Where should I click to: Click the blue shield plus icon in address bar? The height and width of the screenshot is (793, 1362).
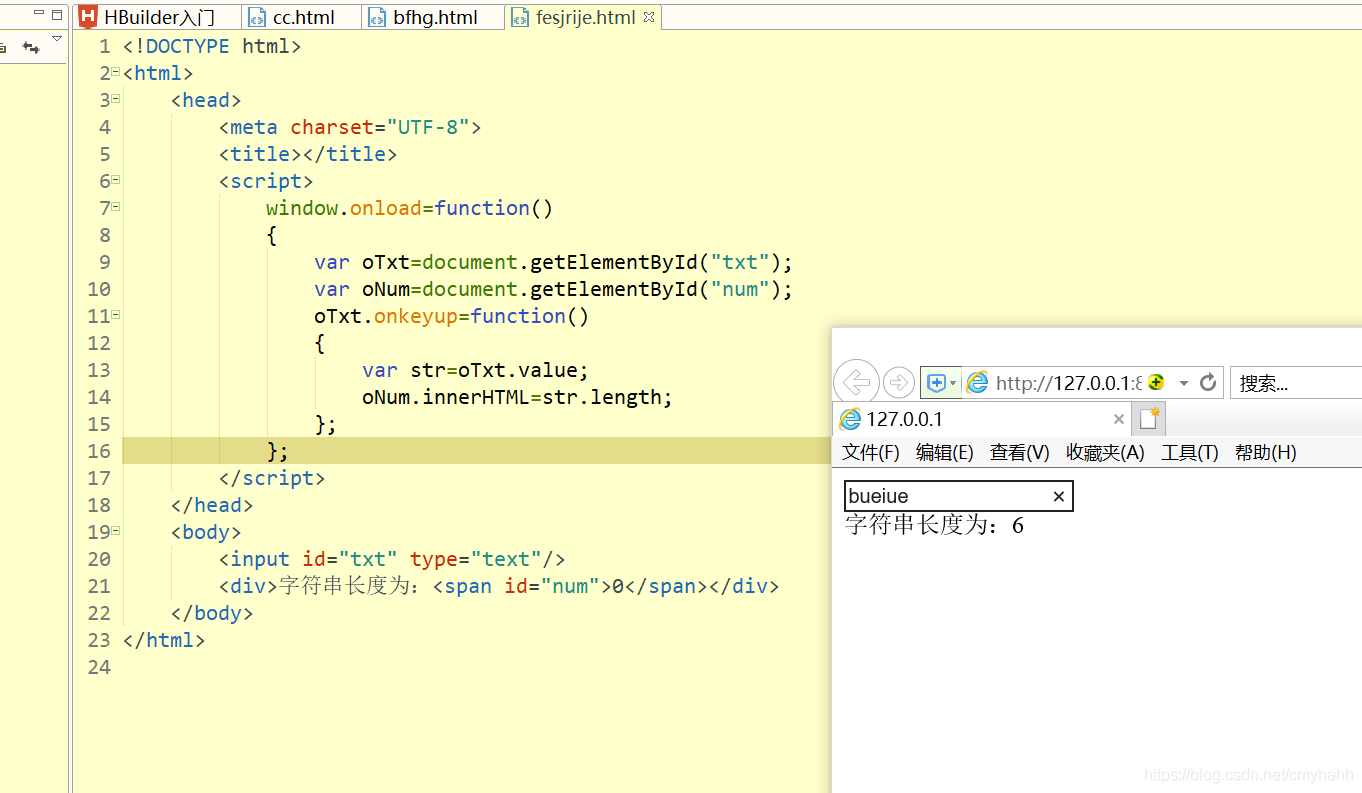[936, 382]
